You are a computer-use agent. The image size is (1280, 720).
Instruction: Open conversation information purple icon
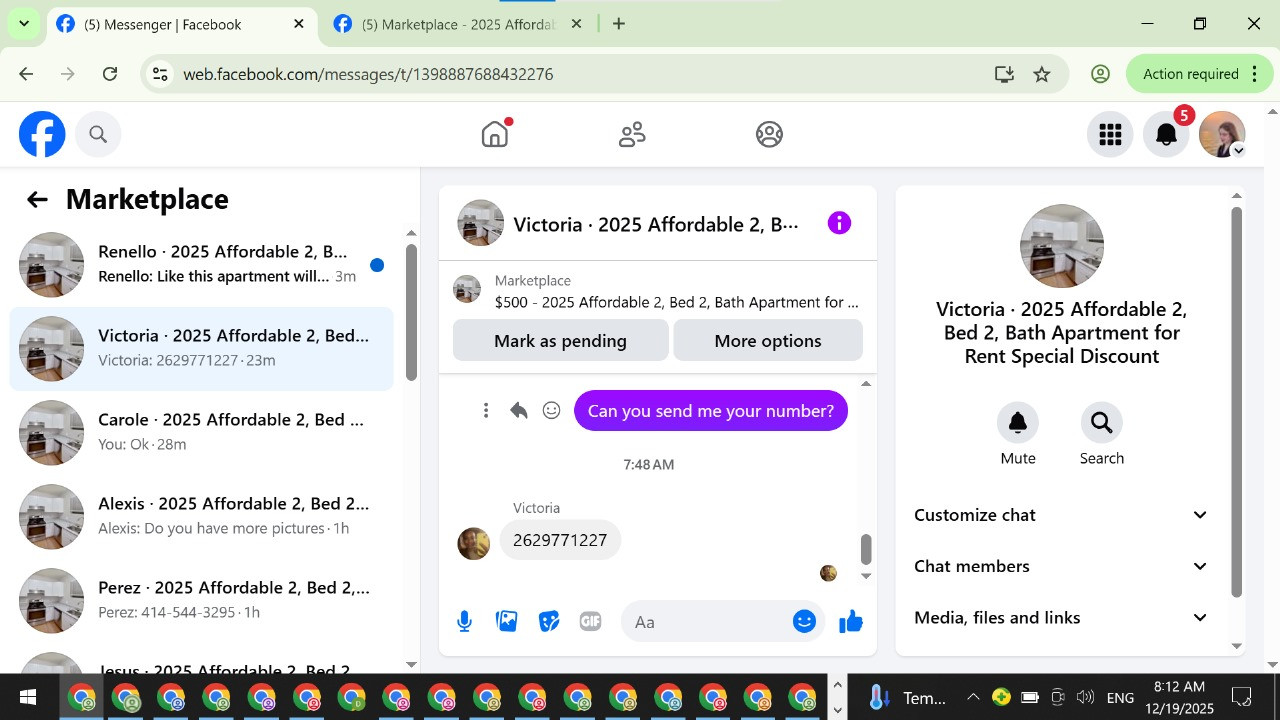click(839, 223)
